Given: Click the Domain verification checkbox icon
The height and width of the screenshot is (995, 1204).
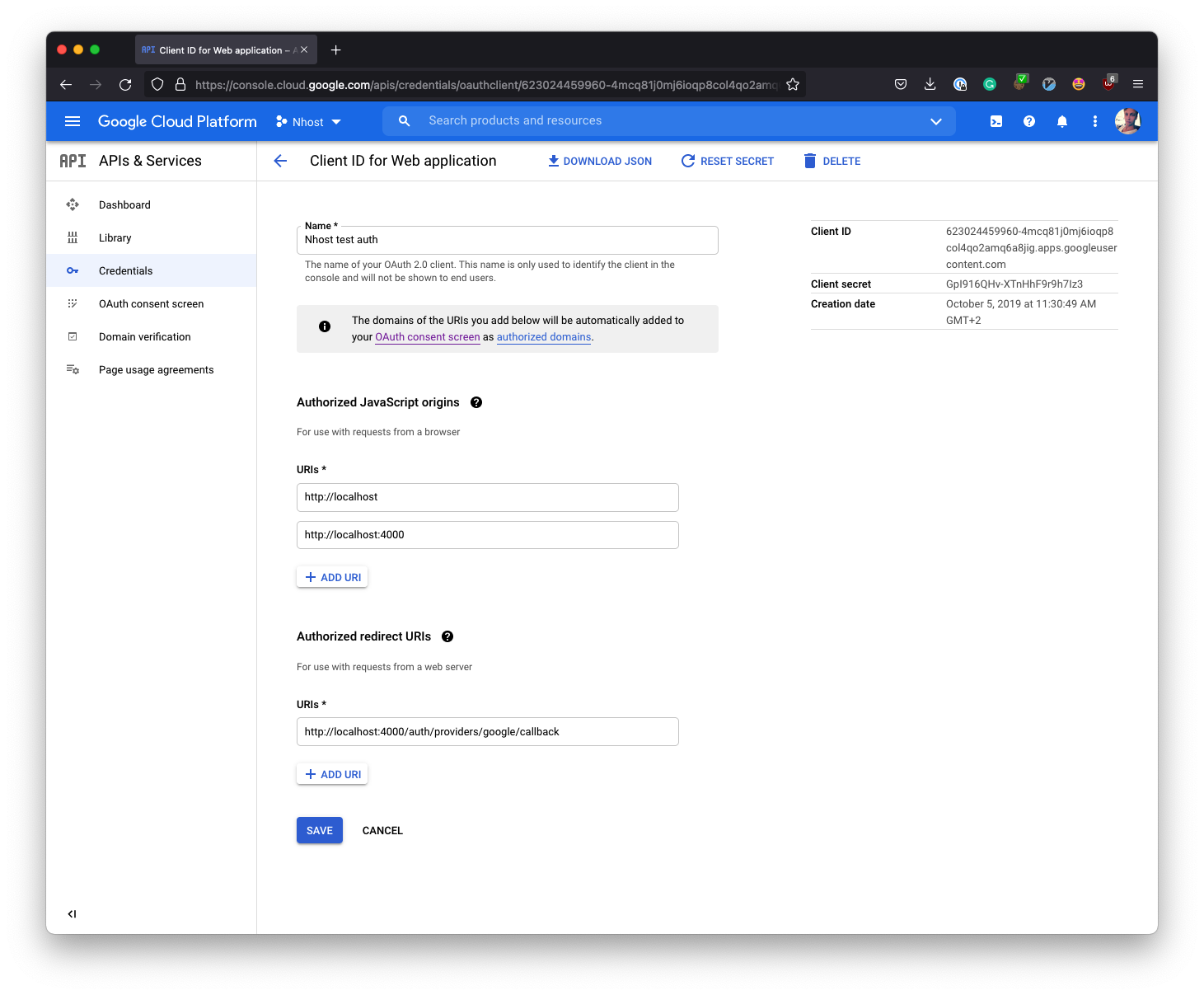Looking at the screenshot, I should point(73,336).
